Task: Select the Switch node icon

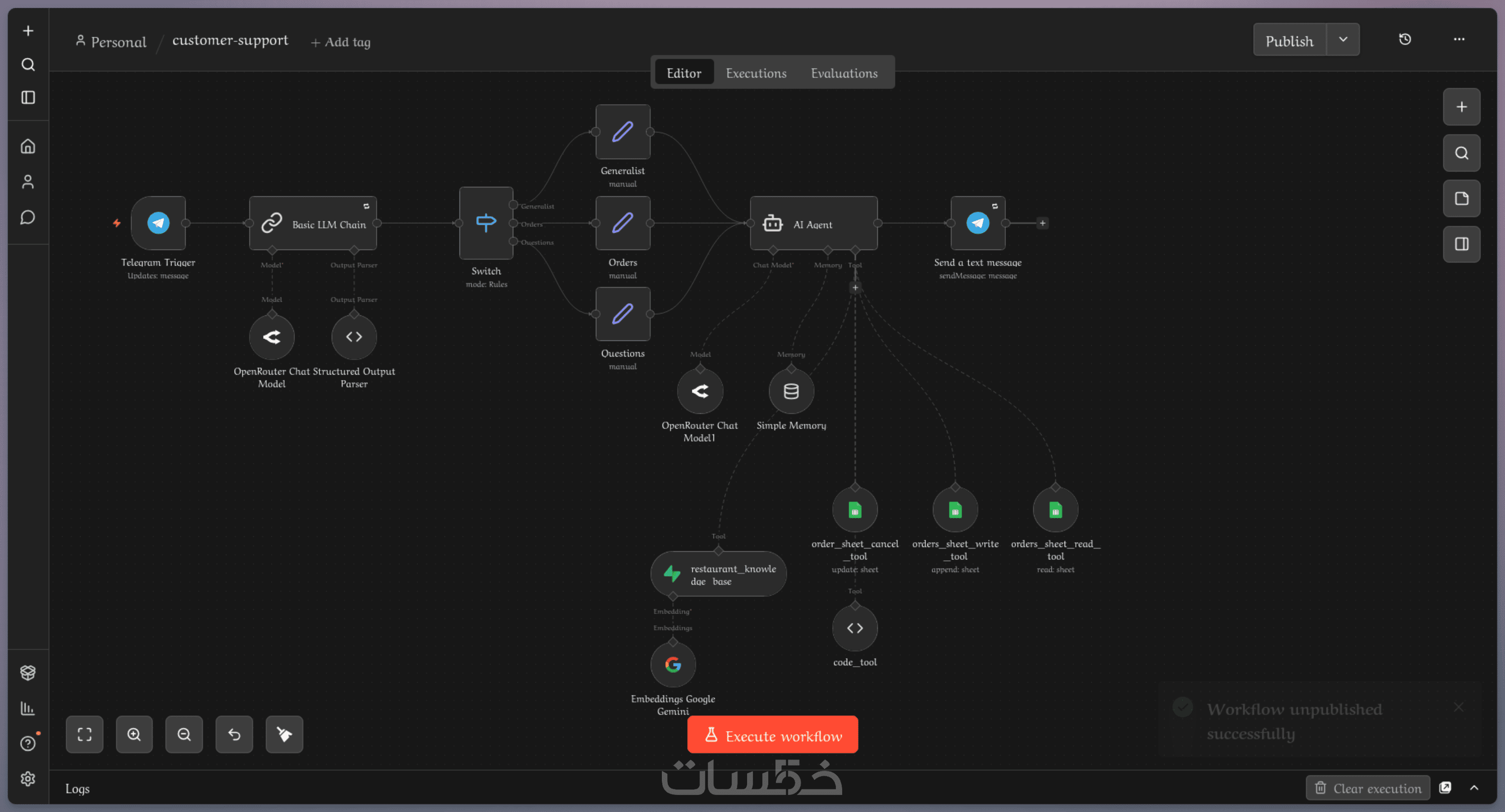Action: click(485, 222)
